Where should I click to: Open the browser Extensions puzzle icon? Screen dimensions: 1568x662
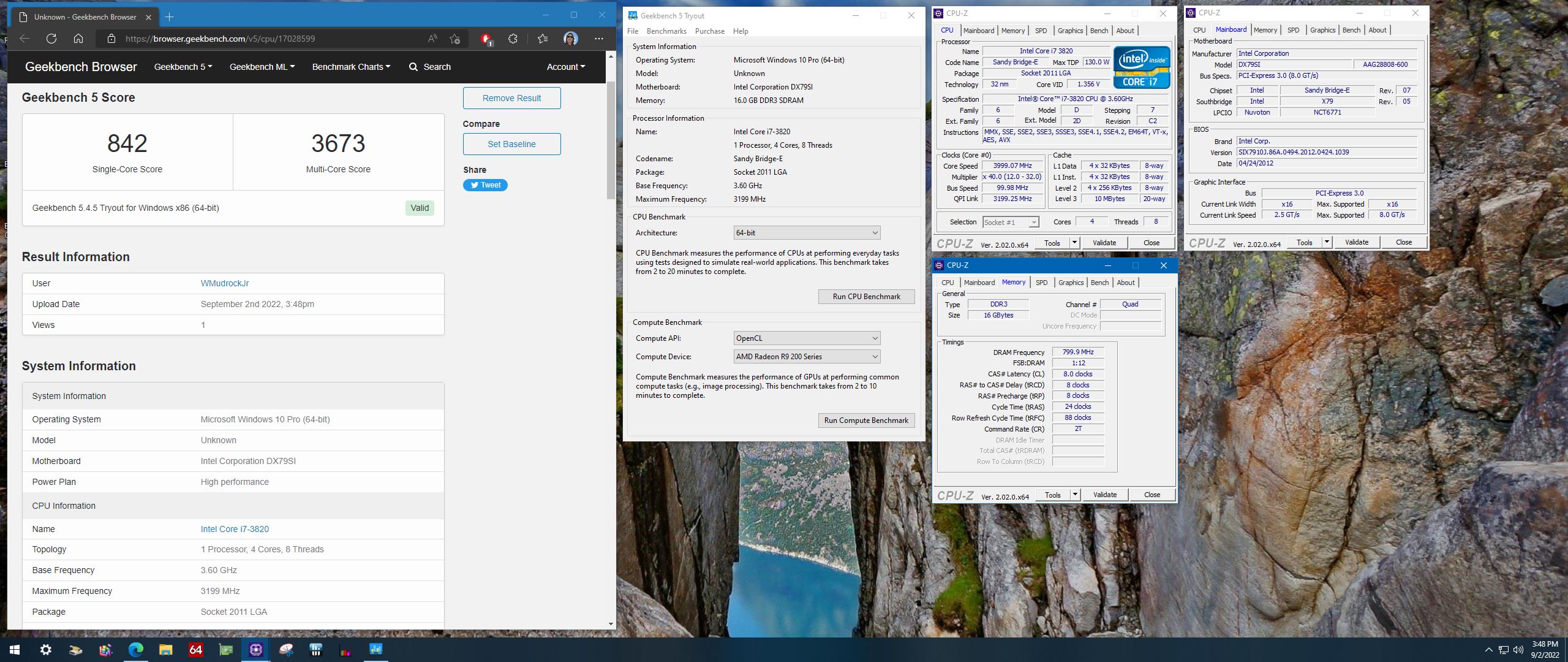513,39
